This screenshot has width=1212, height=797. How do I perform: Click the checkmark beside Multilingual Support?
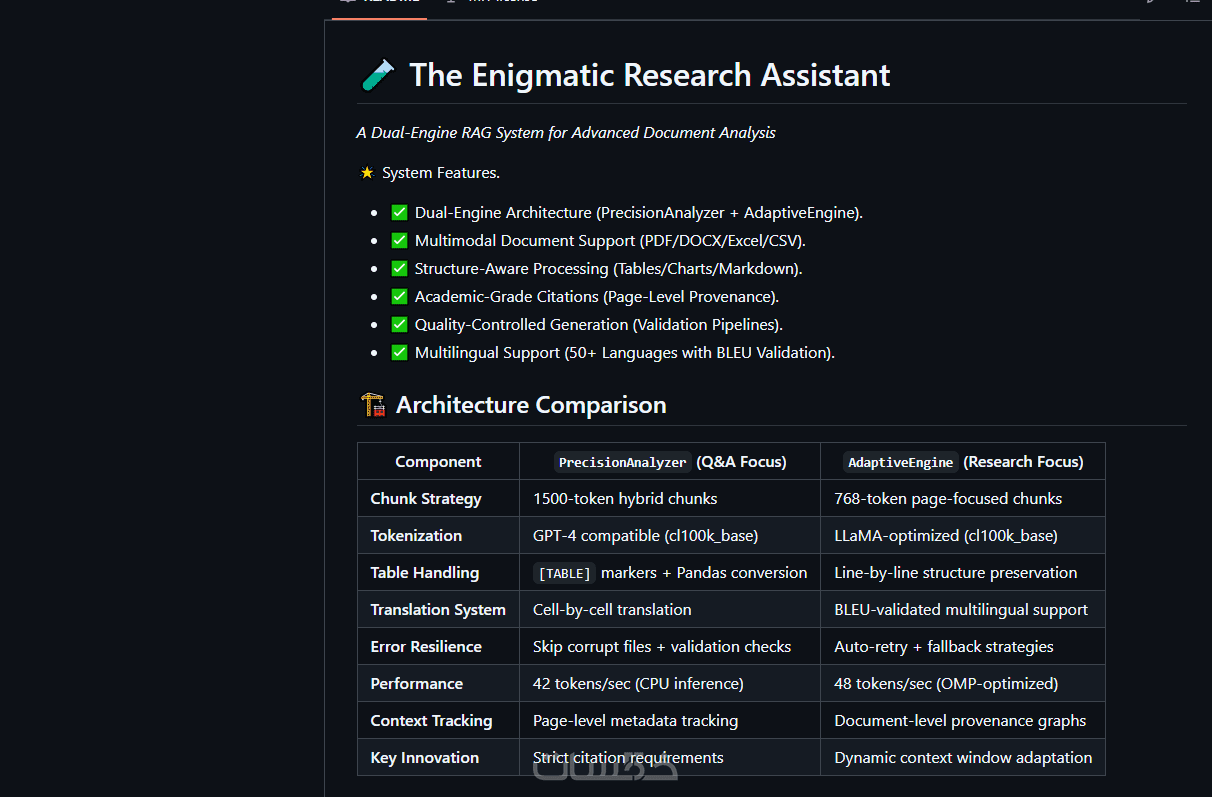pyautogui.click(x=399, y=353)
